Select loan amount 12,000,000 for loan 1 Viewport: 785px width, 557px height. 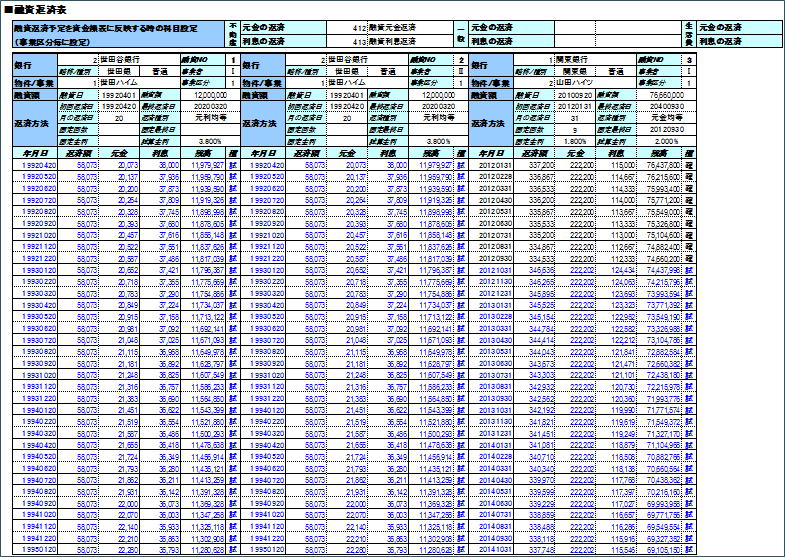pos(210,95)
